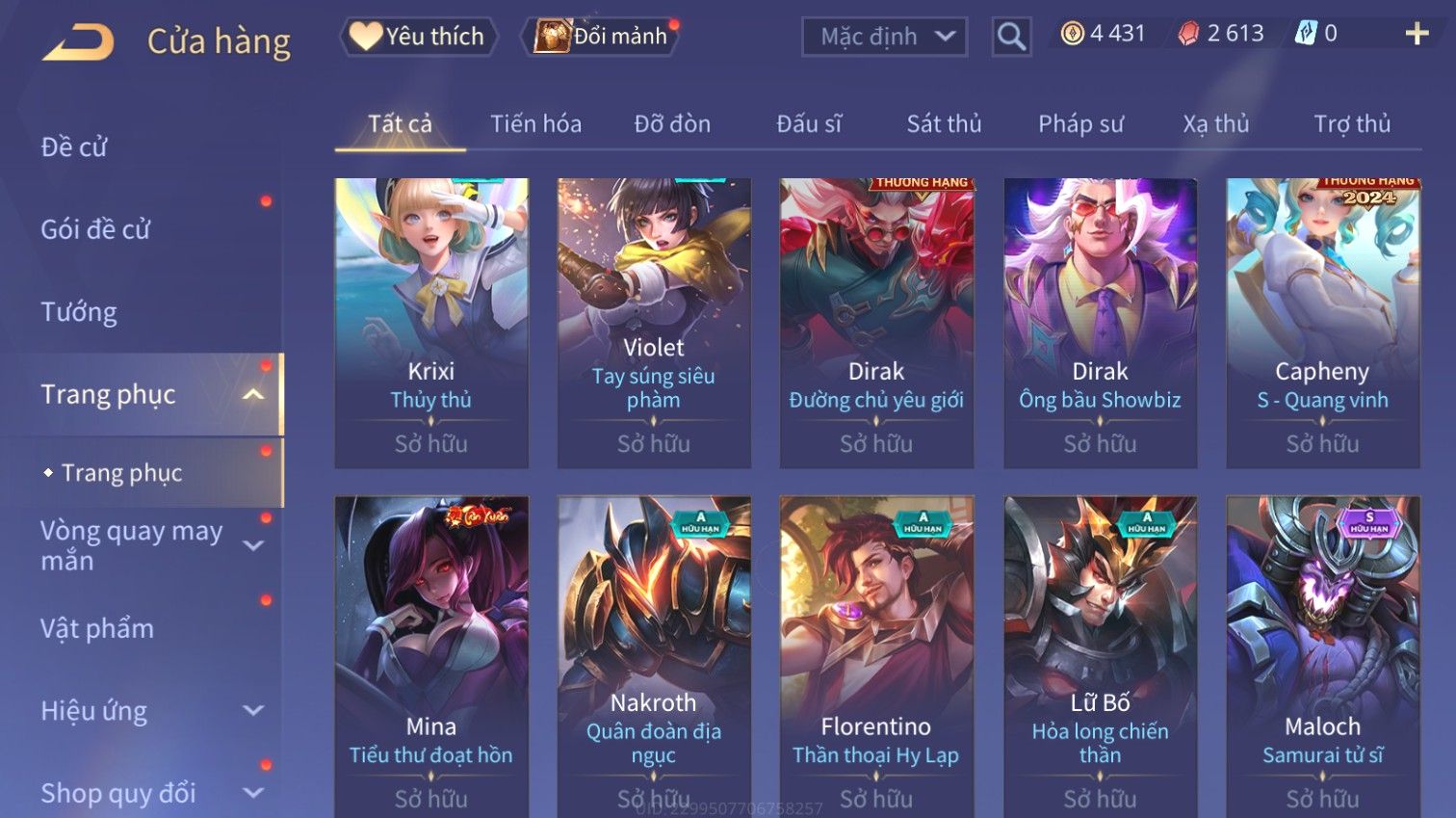
Task: Switch to Tiến hóa tab
Action: pyautogui.click(x=535, y=124)
